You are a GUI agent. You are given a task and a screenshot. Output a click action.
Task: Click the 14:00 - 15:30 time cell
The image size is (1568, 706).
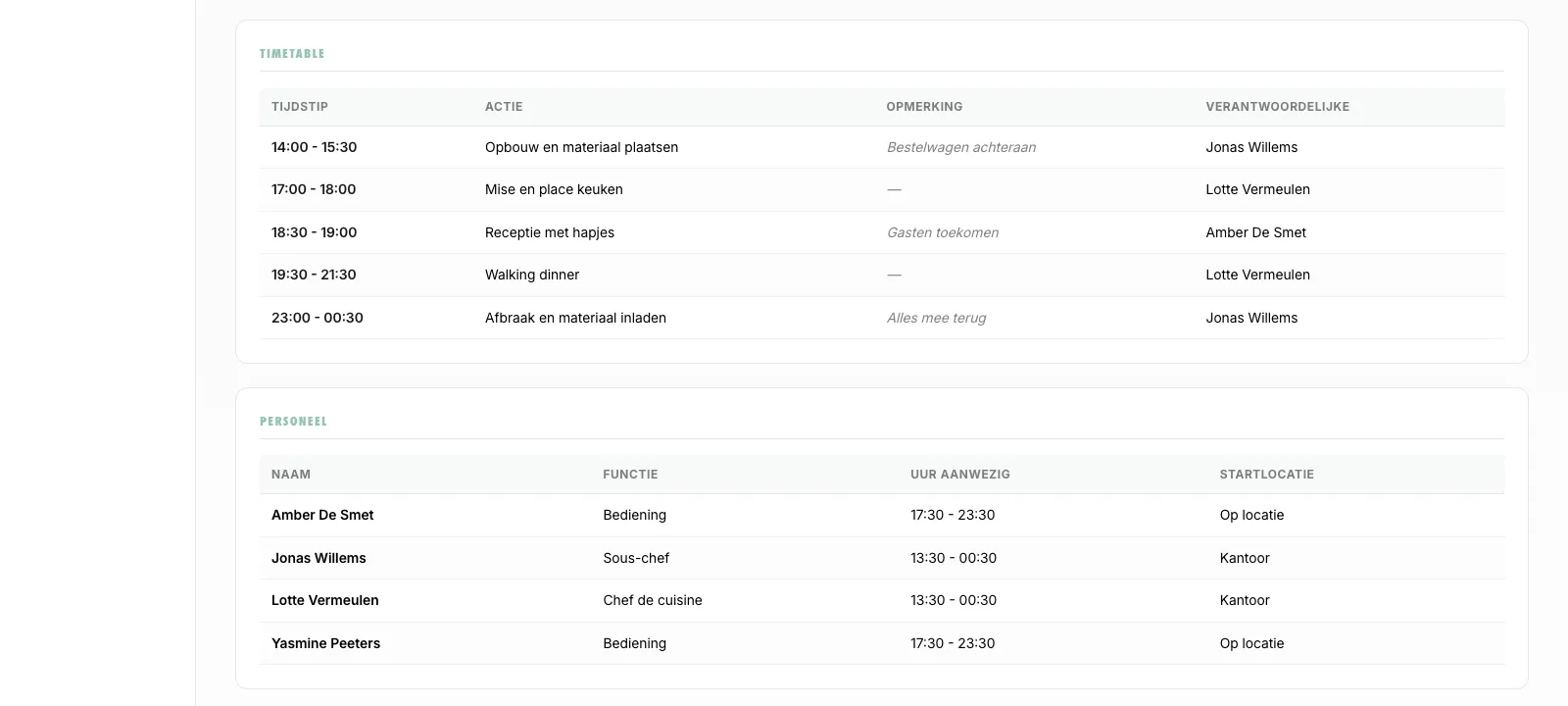click(314, 147)
